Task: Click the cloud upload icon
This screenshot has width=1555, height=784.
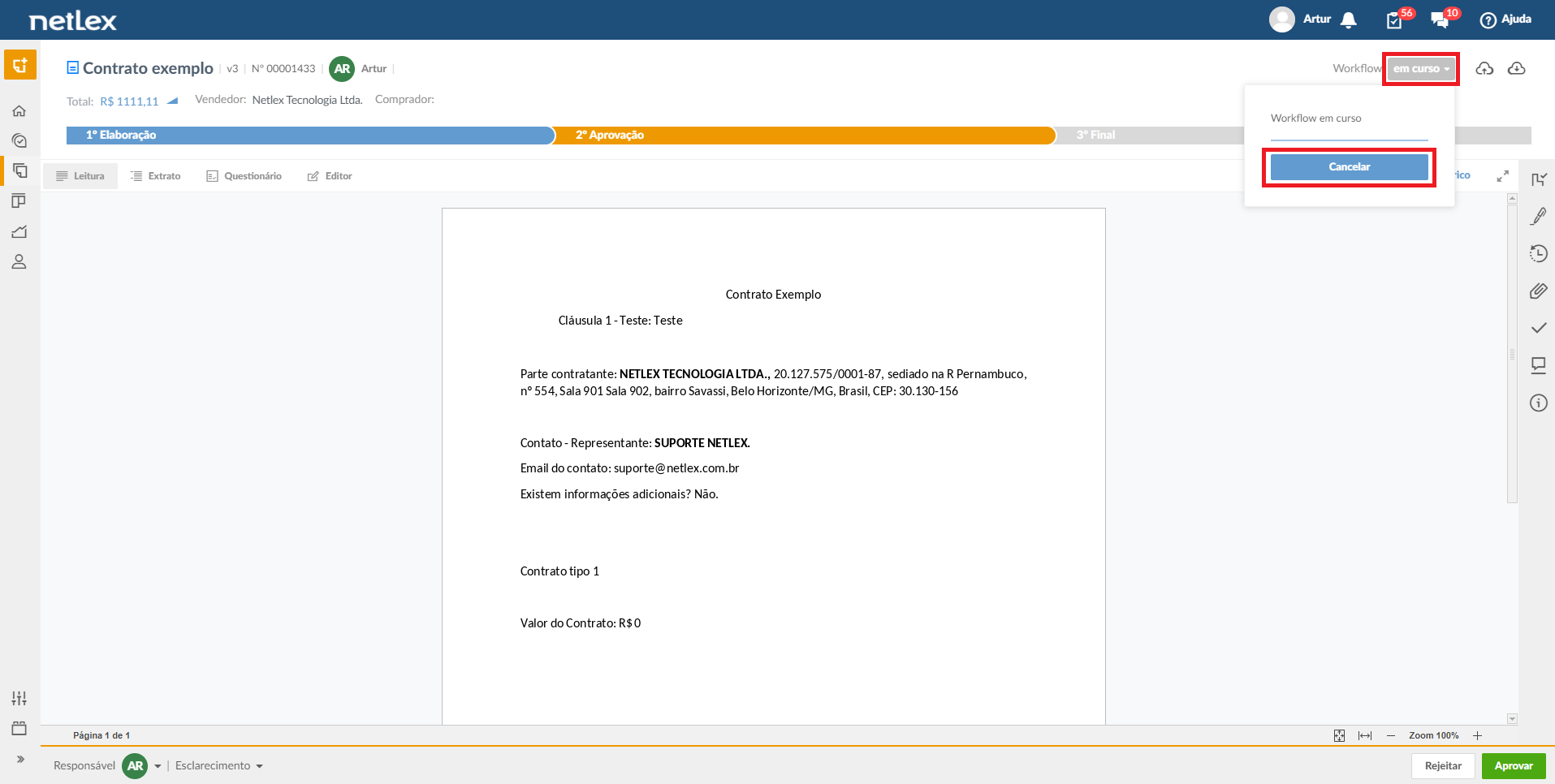Action: 1484,69
